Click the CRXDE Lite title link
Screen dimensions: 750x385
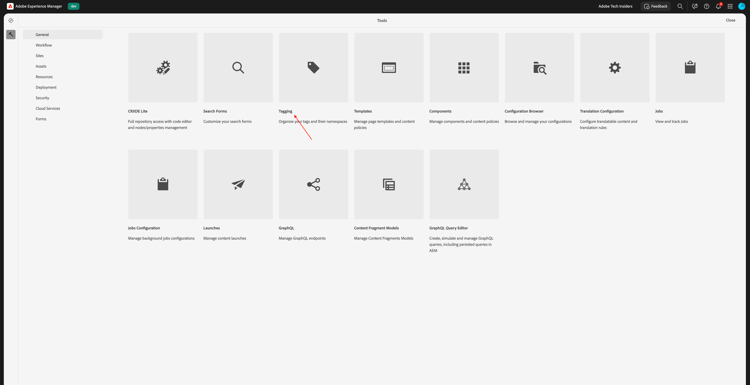138,111
